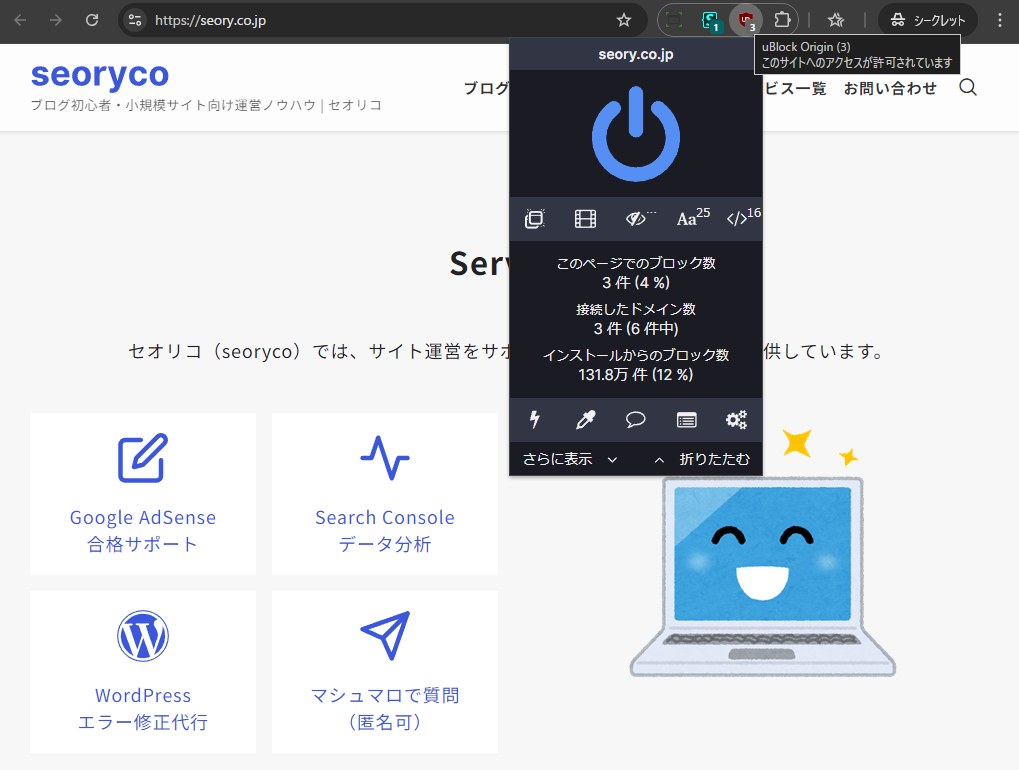Open the Chrome extensions puzzle icon
The height and width of the screenshot is (770, 1019).
782,20
